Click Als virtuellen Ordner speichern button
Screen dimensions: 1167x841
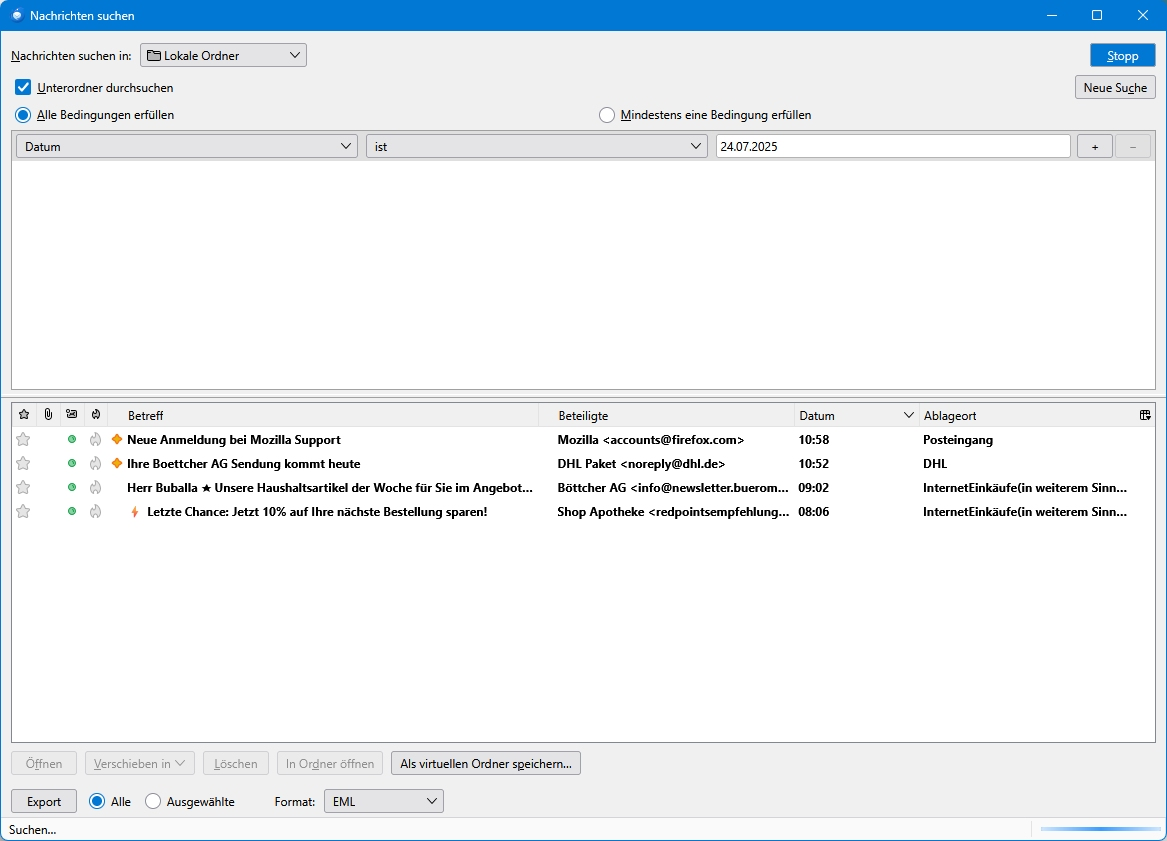click(485, 764)
